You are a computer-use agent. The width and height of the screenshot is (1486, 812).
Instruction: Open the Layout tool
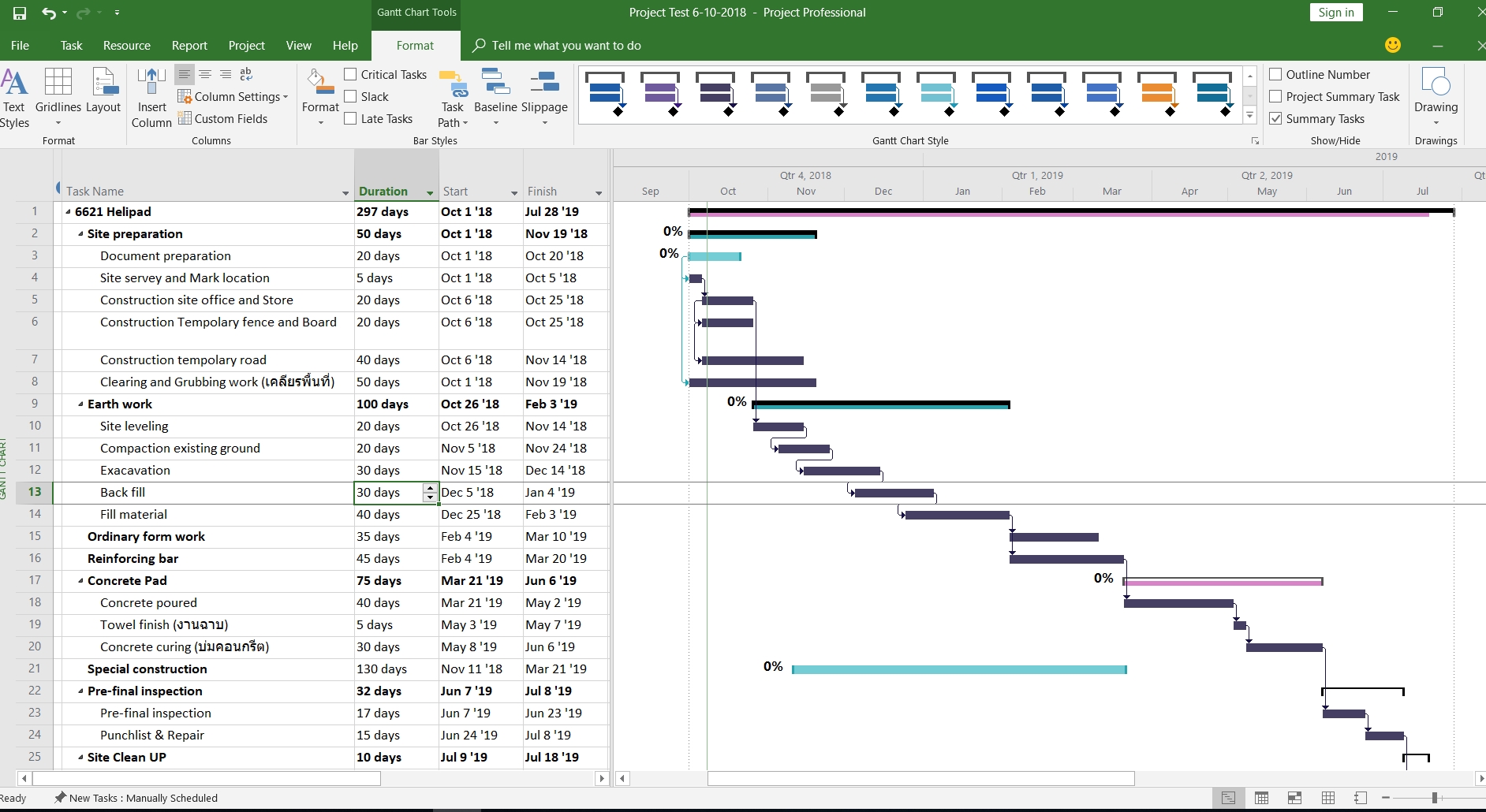tap(103, 92)
